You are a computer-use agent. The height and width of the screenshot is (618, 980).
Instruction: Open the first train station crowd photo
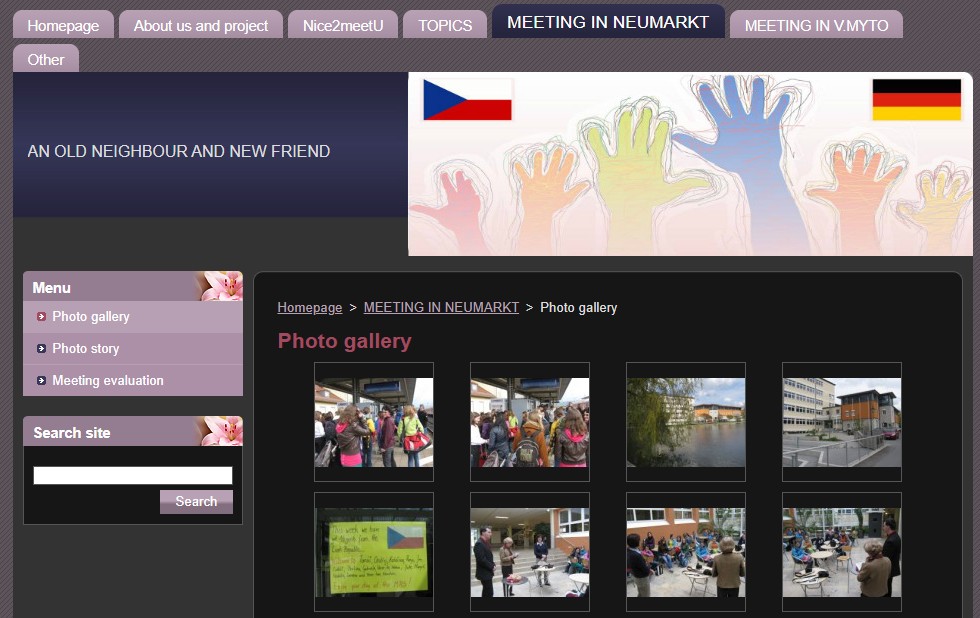374,422
